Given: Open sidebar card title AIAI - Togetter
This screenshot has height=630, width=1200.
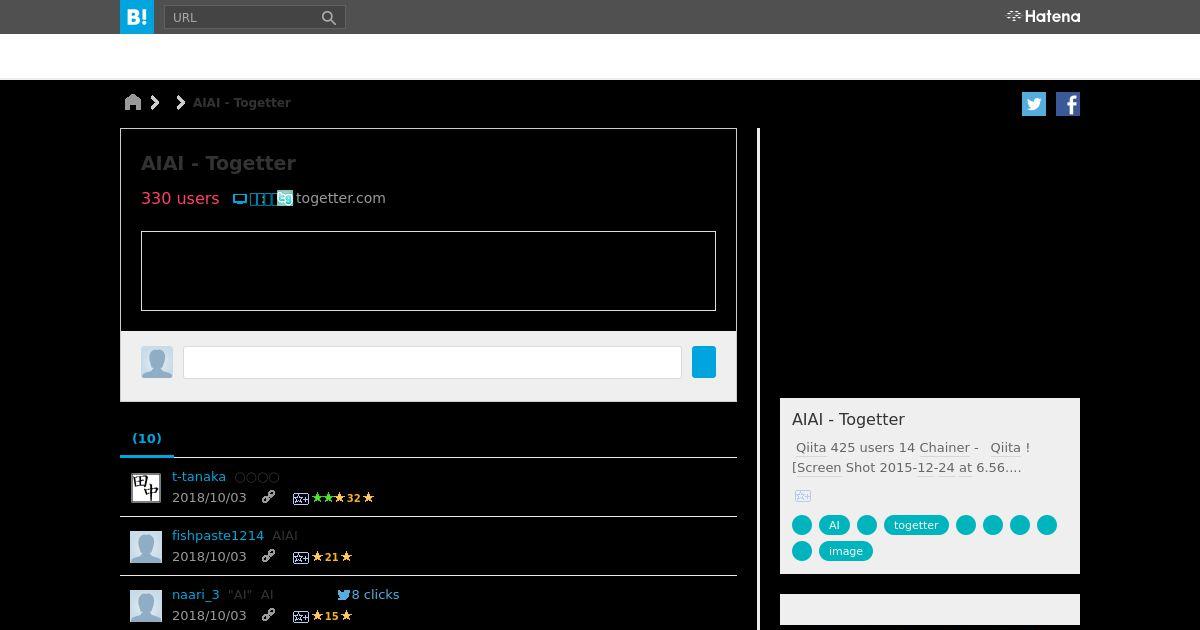Looking at the screenshot, I should (x=848, y=420).
